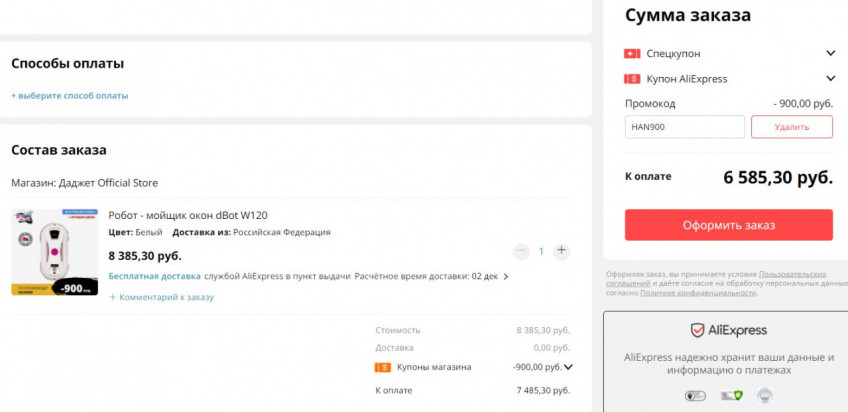The width and height of the screenshot is (848, 412).
Task: Expand the Купон AliExpress dropdown
Action: [x=830, y=79]
